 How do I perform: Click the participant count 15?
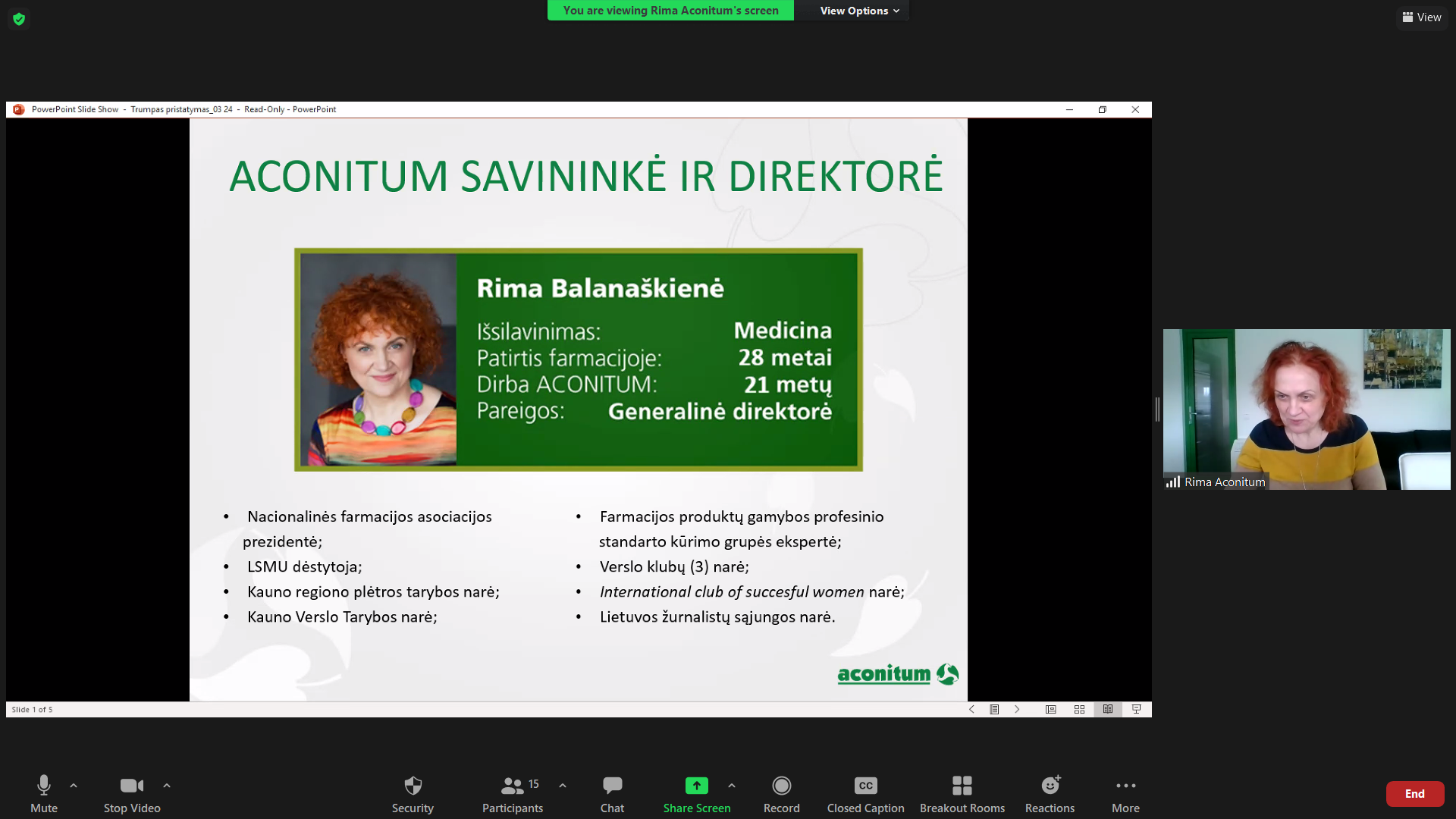(534, 784)
